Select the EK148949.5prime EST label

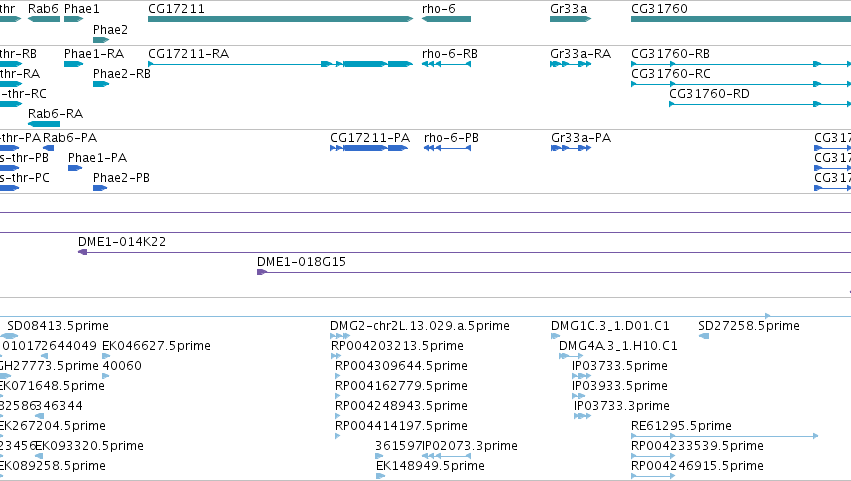(x=430, y=466)
